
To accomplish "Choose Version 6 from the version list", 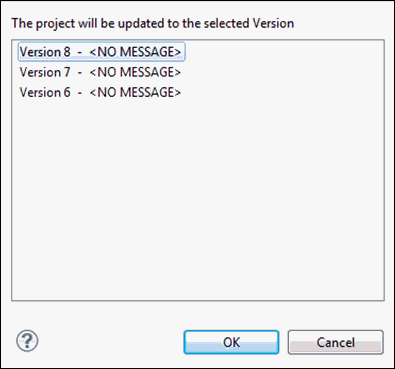I will coord(100,92).
